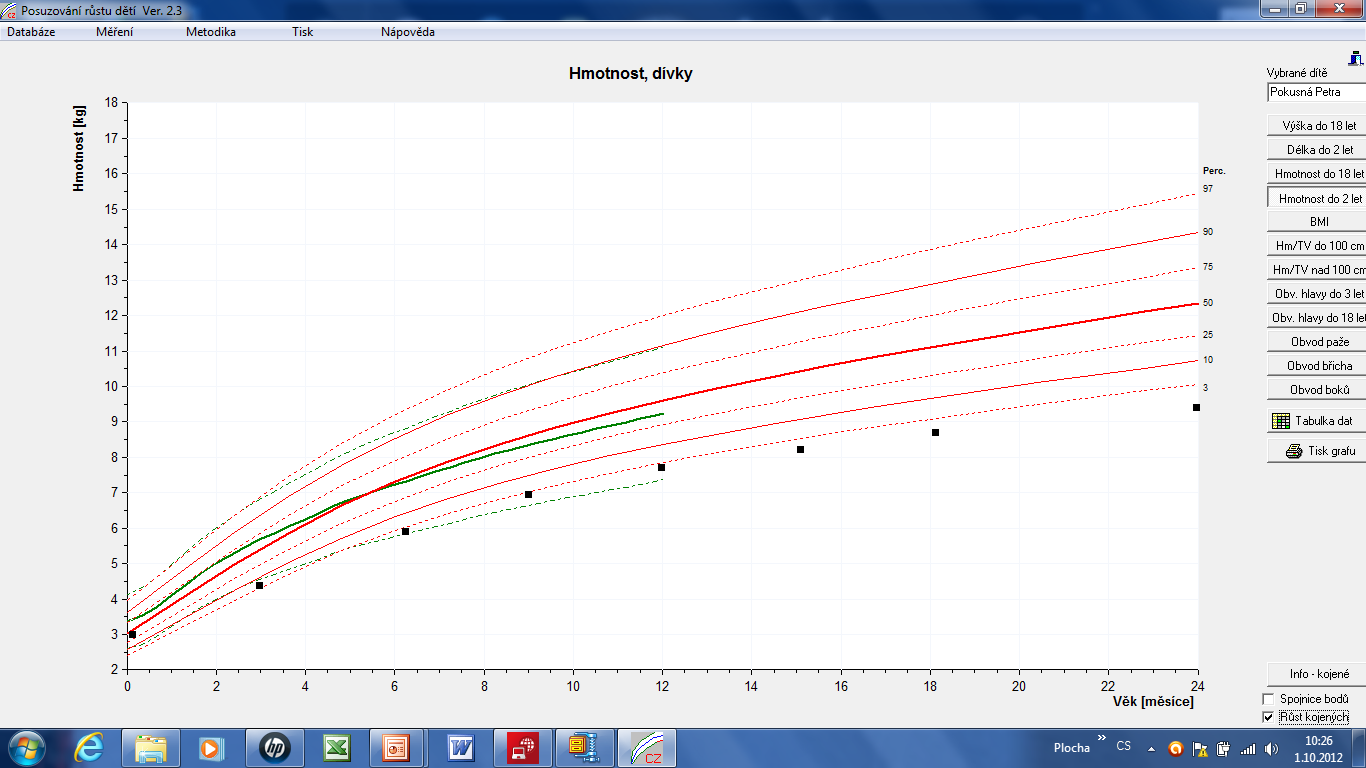
Task: Open Windows Explorer folder in taskbar
Action: (x=151, y=747)
